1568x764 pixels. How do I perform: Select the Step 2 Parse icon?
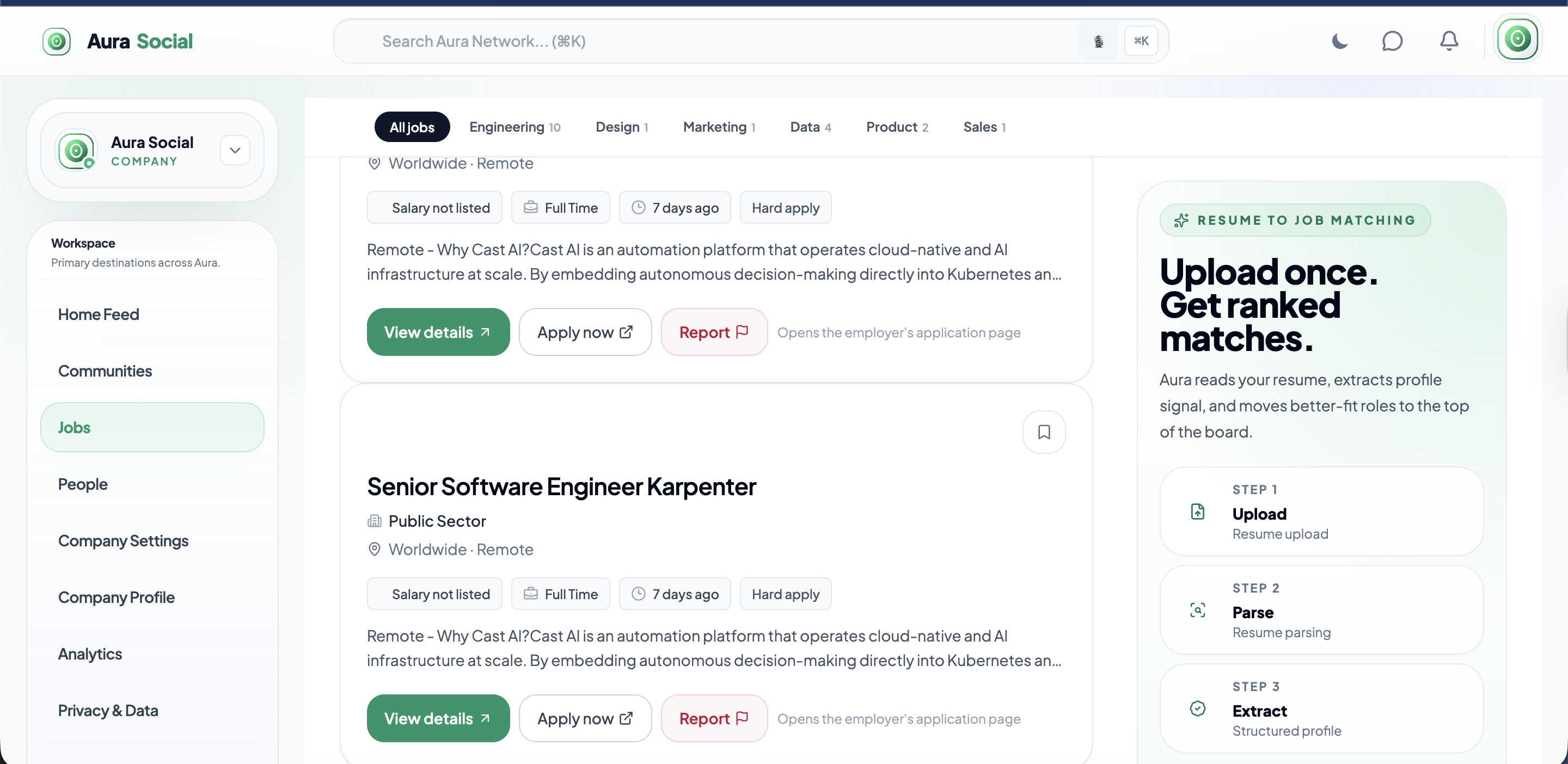[1198, 610]
